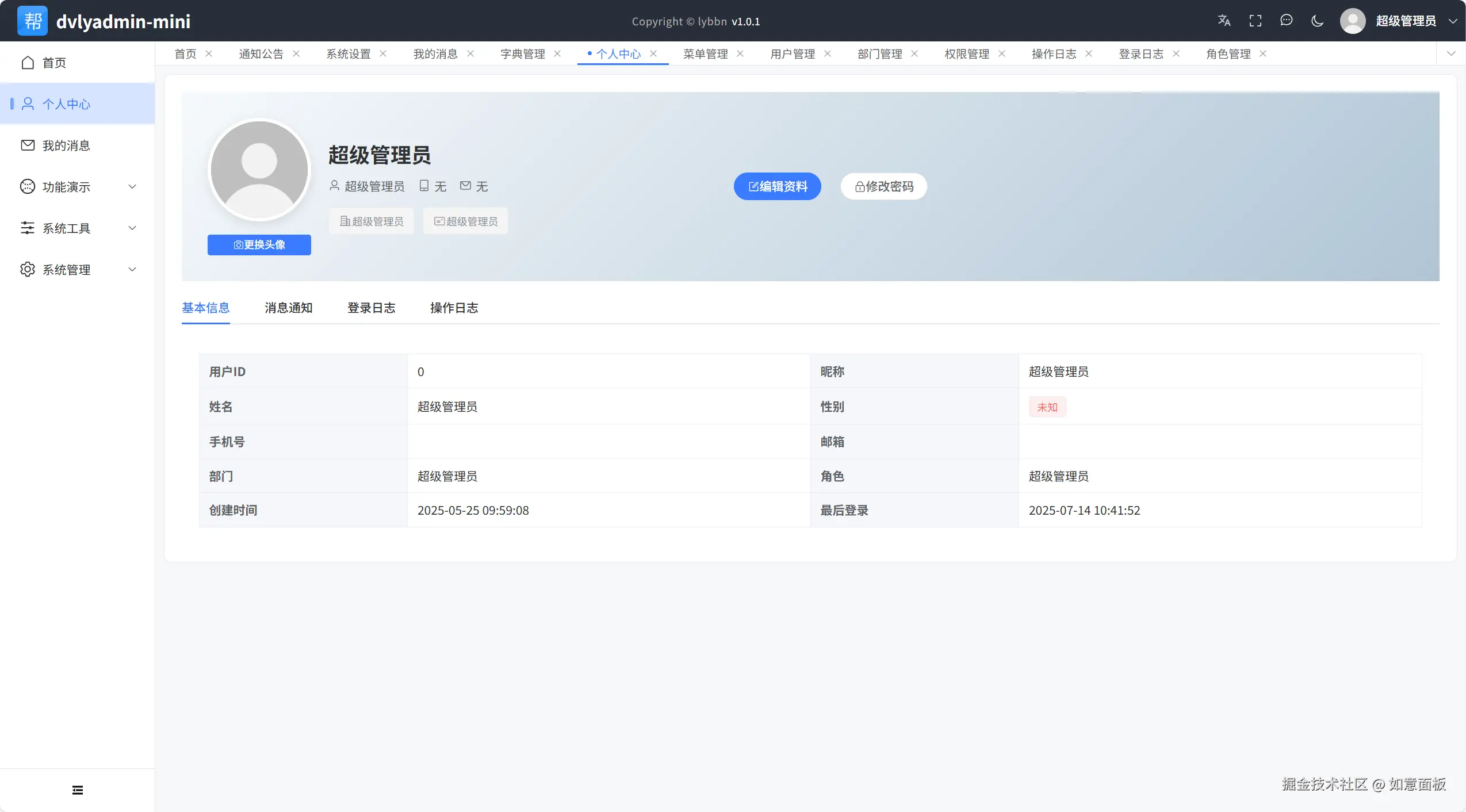Click the avatar in the top bar
Screen dimensions: 1466x812
pyautogui.click(x=1353, y=21)
